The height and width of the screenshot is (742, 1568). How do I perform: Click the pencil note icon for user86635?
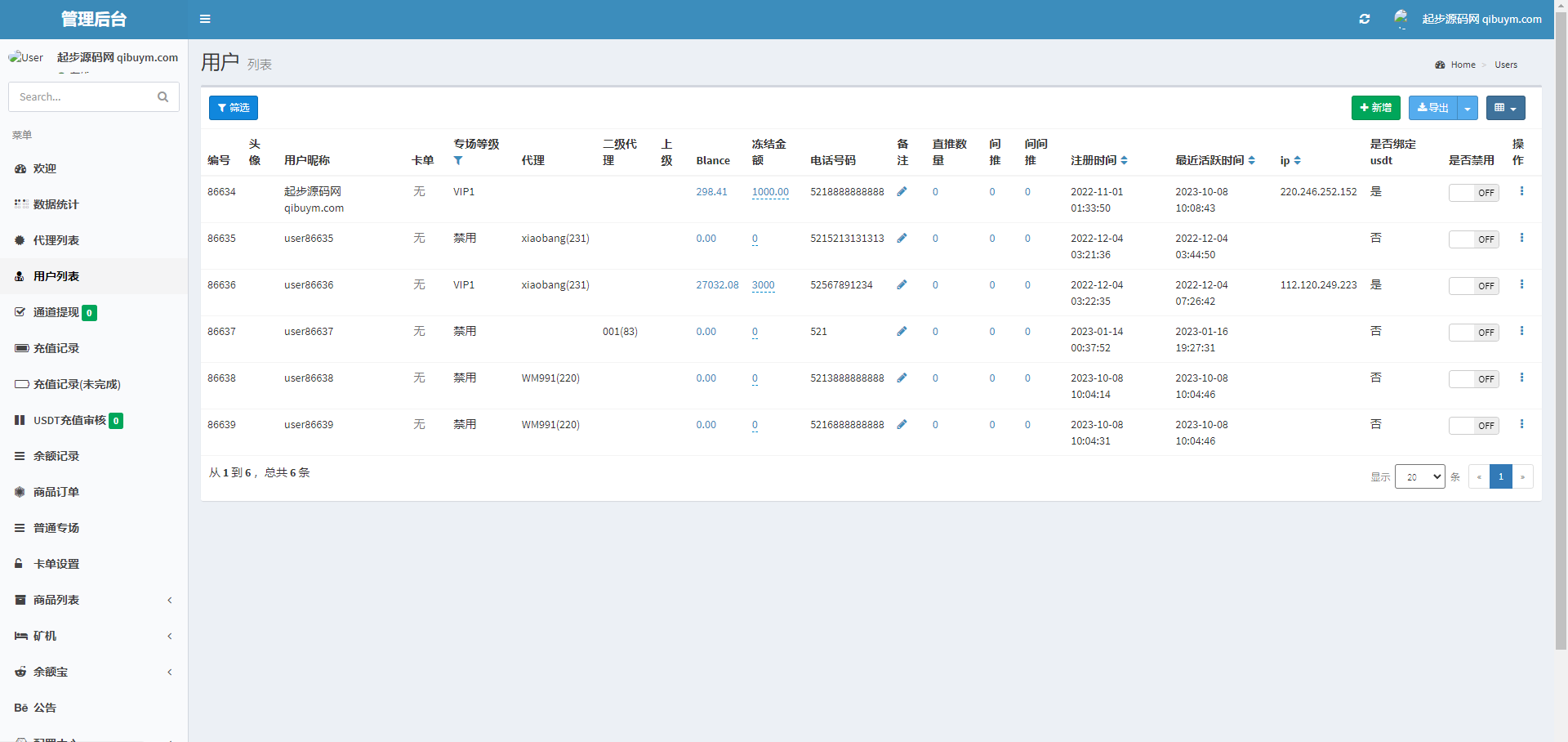pyautogui.click(x=902, y=239)
